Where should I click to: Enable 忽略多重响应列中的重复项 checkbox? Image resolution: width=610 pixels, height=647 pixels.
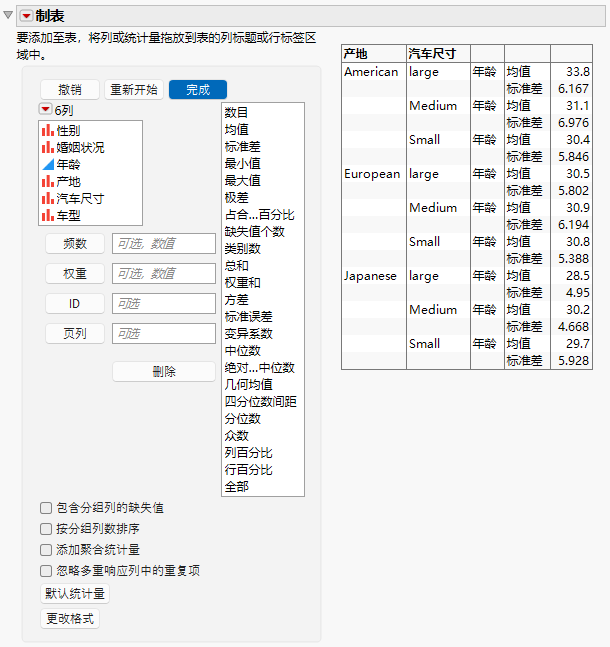tap(46, 571)
